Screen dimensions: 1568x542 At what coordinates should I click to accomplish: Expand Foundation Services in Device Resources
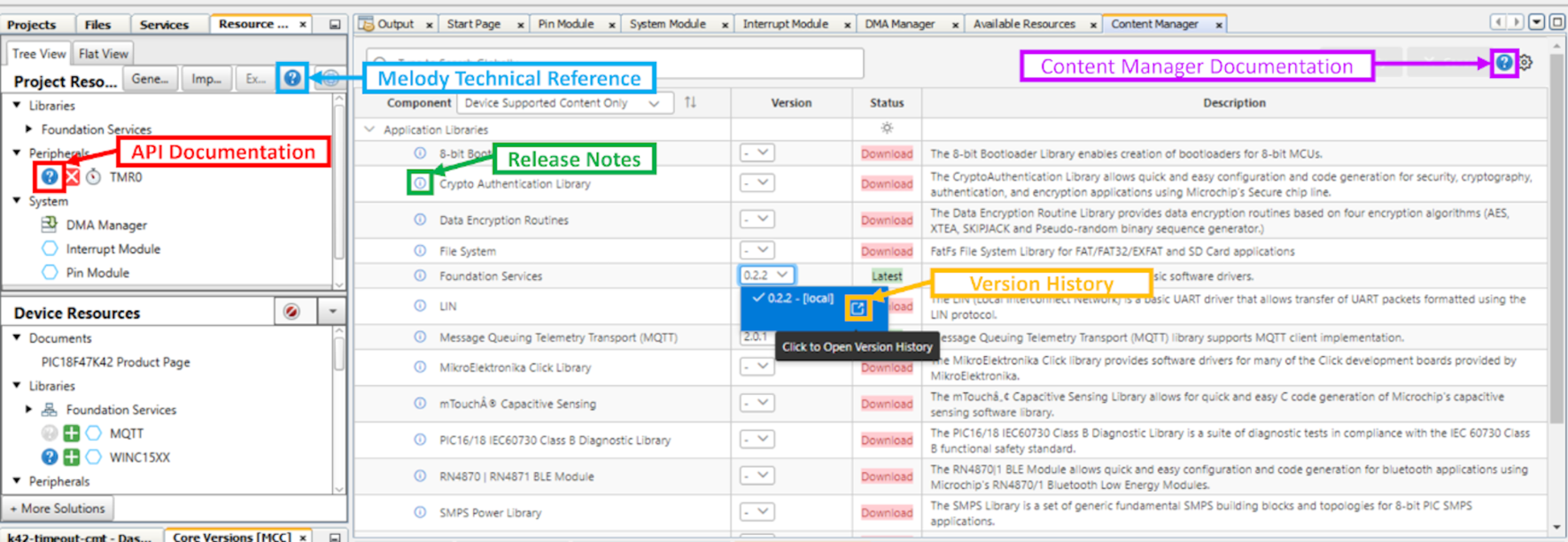point(29,409)
